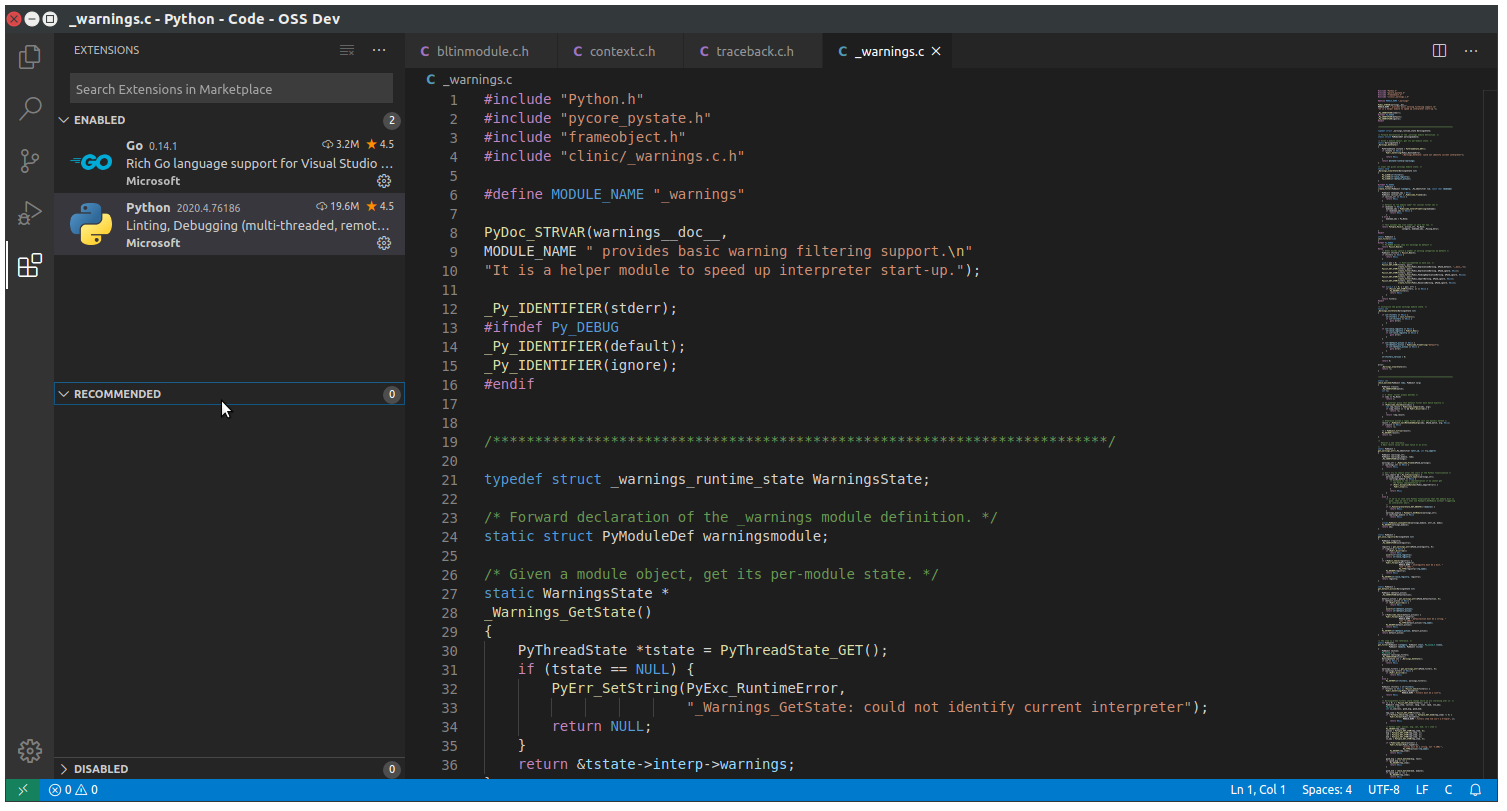Click Ln 1, Col 1 in status bar
Screen dimensions: 1507x811
pyautogui.click(x=1258, y=790)
